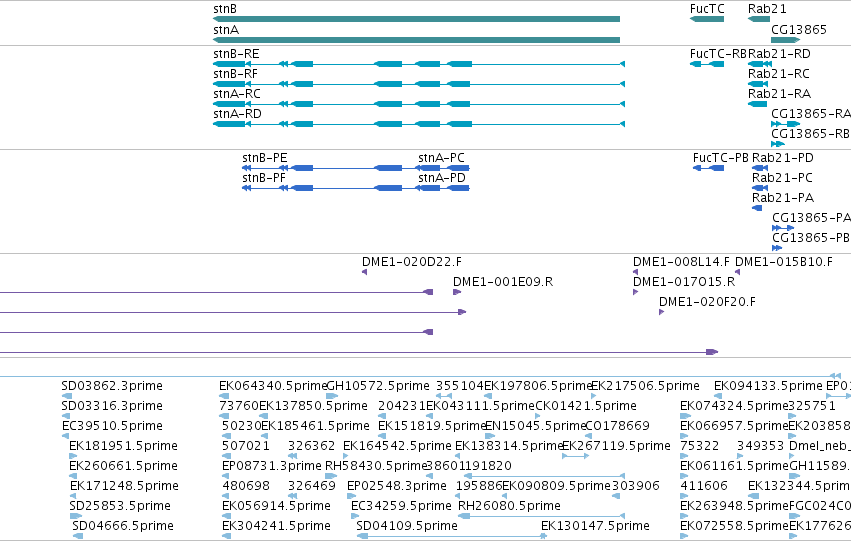Click the DME1-020F20.F clone label

click(x=707, y=302)
